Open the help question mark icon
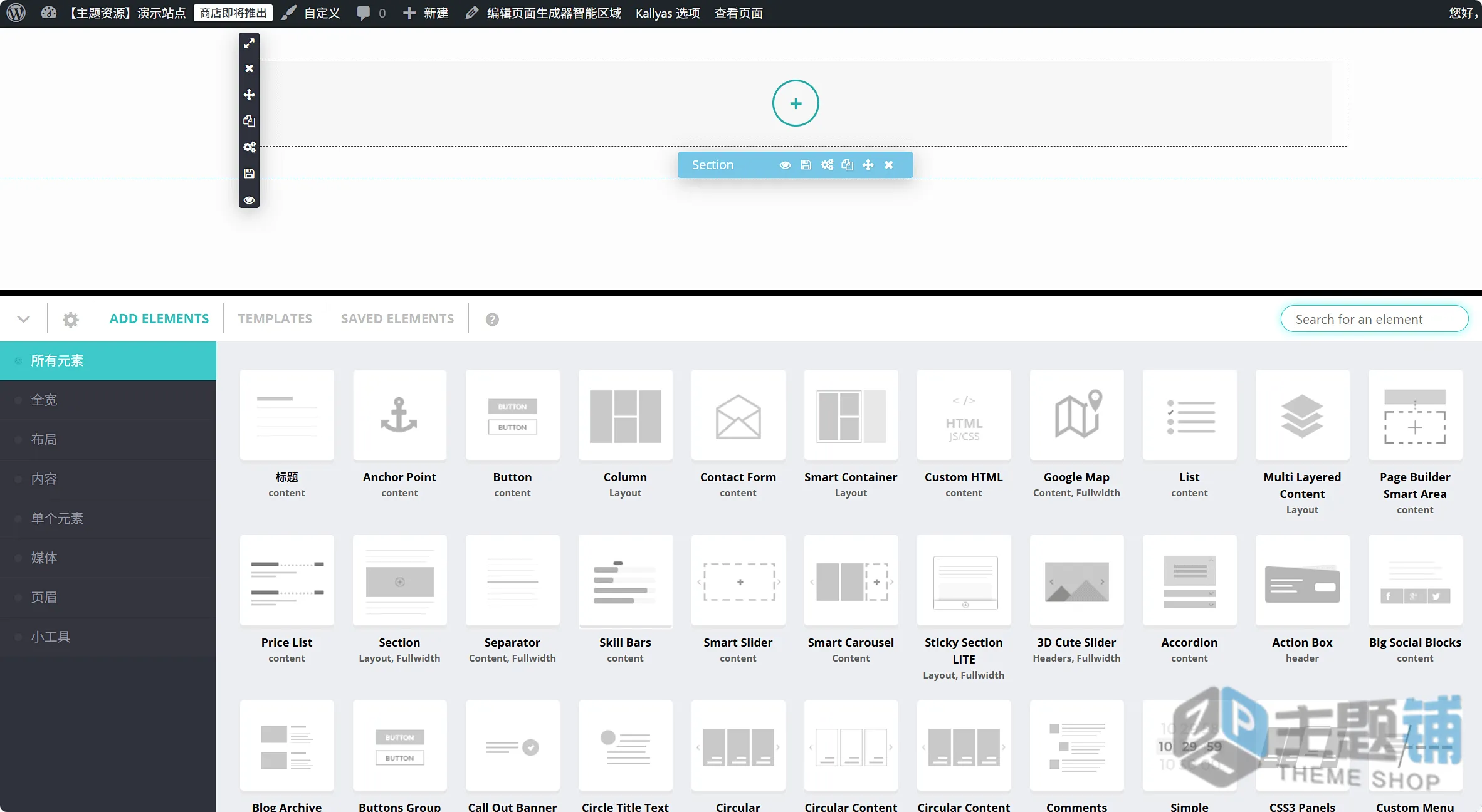The width and height of the screenshot is (1482, 812). tap(492, 320)
